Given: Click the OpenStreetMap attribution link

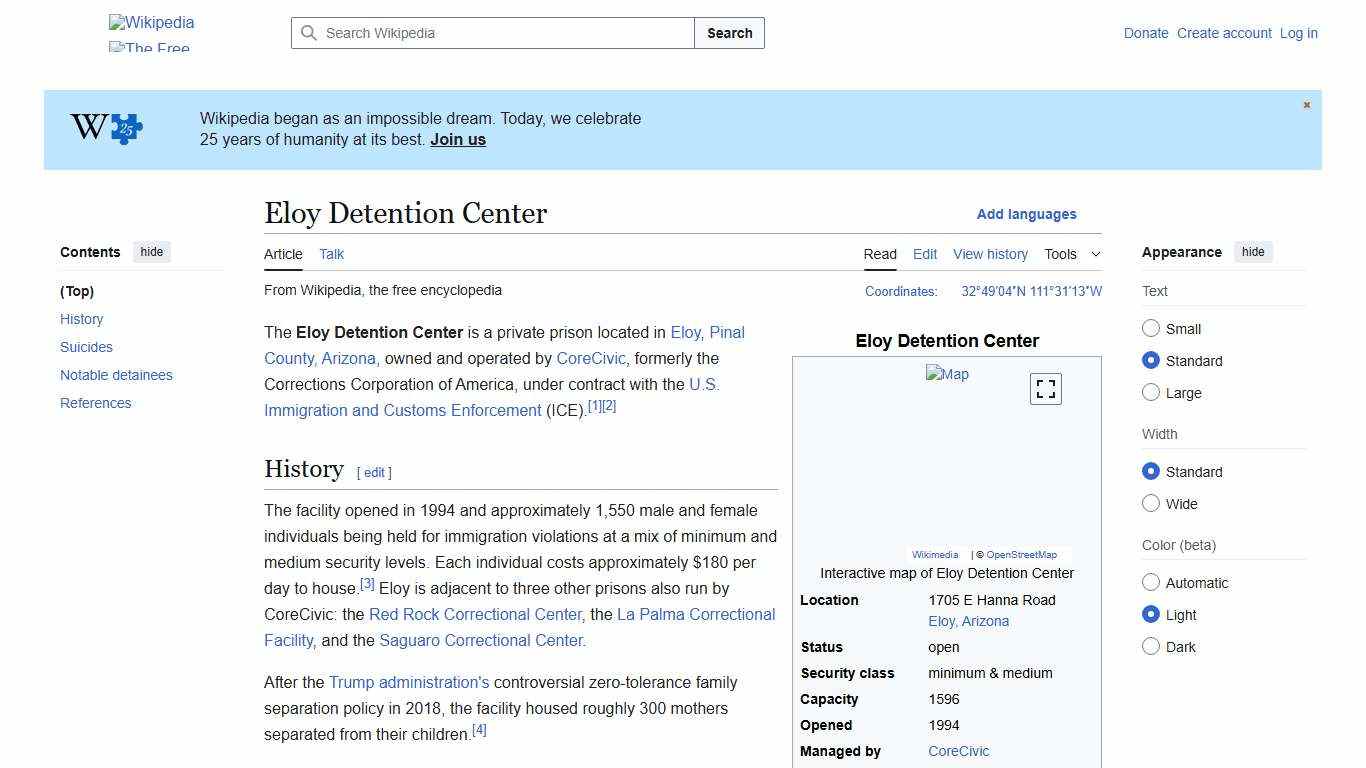Looking at the screenshot, I should pos(1020,554).
